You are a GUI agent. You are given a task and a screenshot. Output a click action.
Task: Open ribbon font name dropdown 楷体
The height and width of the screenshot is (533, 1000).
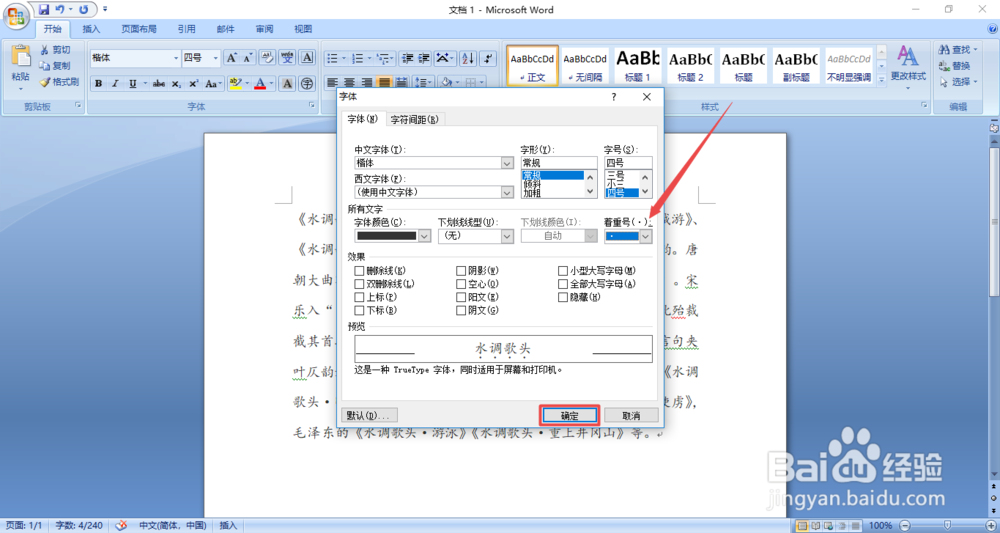176,58
